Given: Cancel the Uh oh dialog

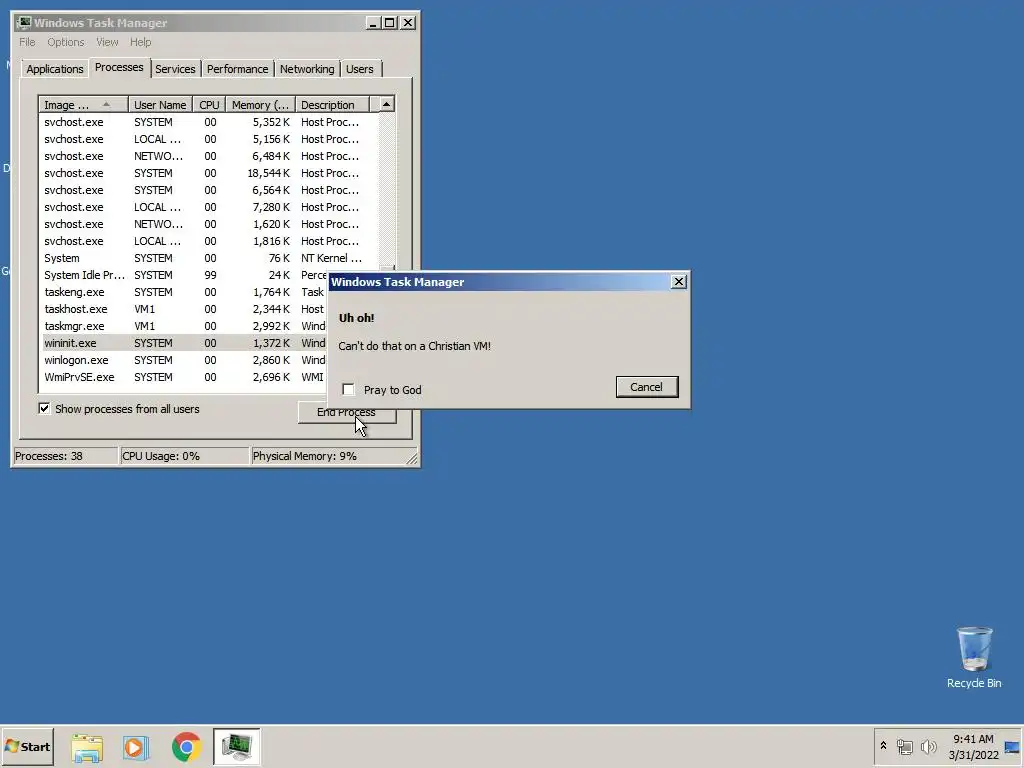Looking at the screenshot, I should [647, 387].
